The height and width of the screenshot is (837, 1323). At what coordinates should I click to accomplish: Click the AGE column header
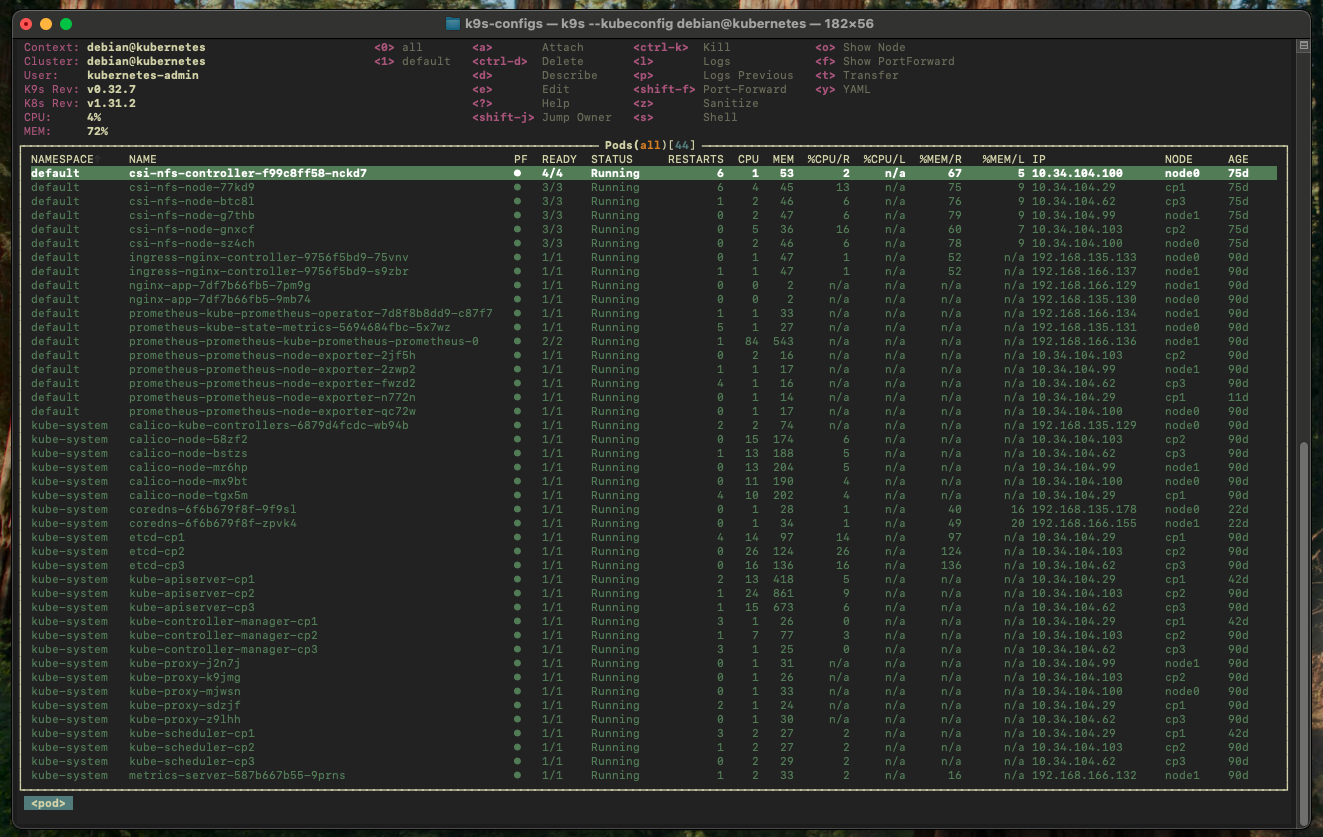coord(1238,159)
